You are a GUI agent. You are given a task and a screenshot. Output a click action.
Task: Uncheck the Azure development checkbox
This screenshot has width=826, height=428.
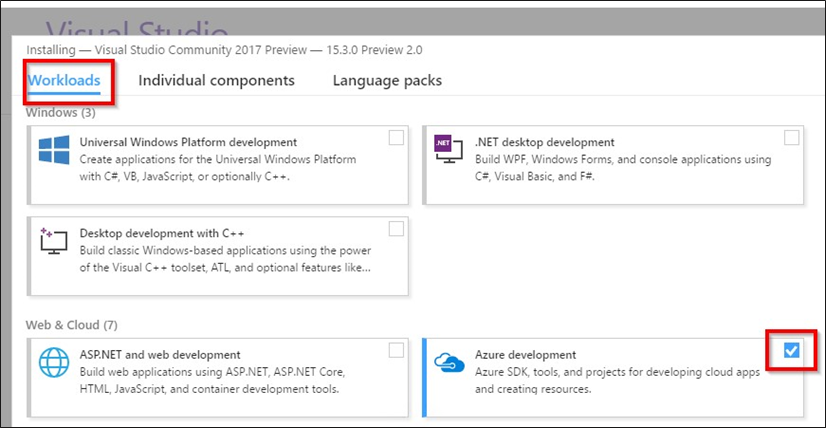click(792, 350)
